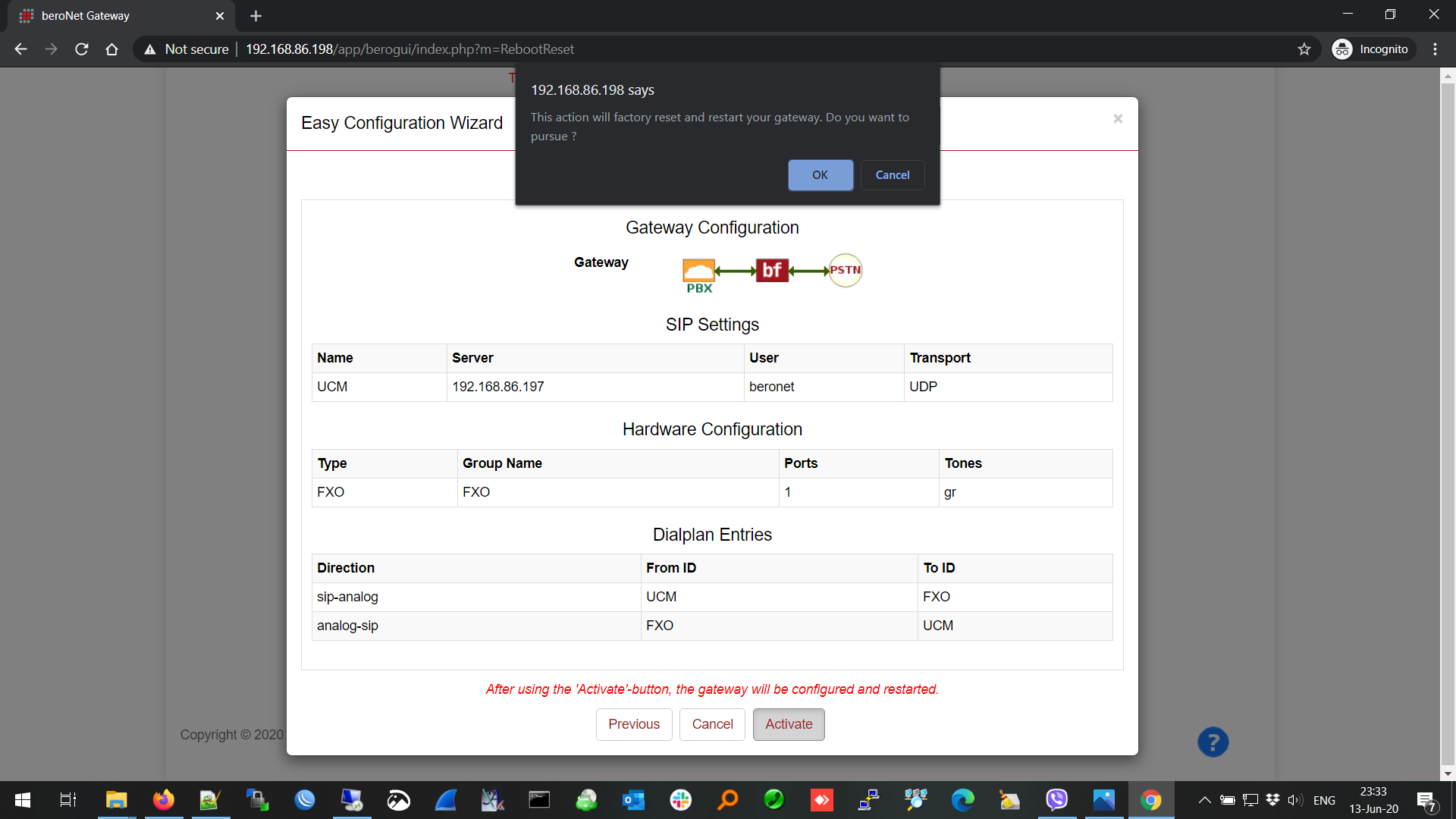
Task: Show hidden system tray icons
Action: (1204, 800)
